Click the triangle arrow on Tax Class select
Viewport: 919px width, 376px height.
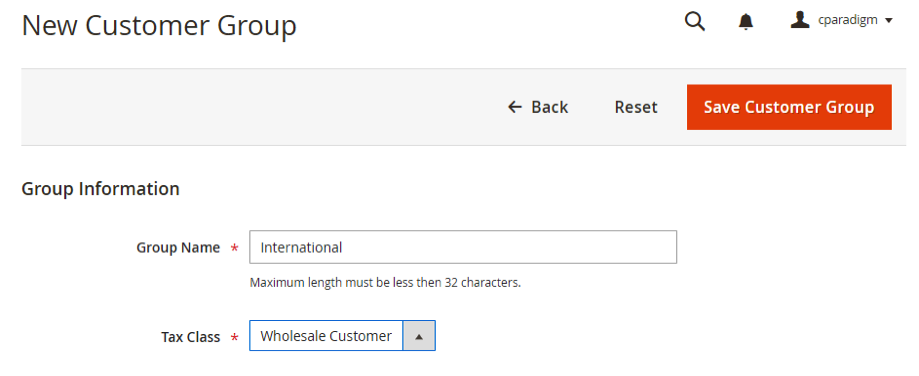click(x=418, y=336)
